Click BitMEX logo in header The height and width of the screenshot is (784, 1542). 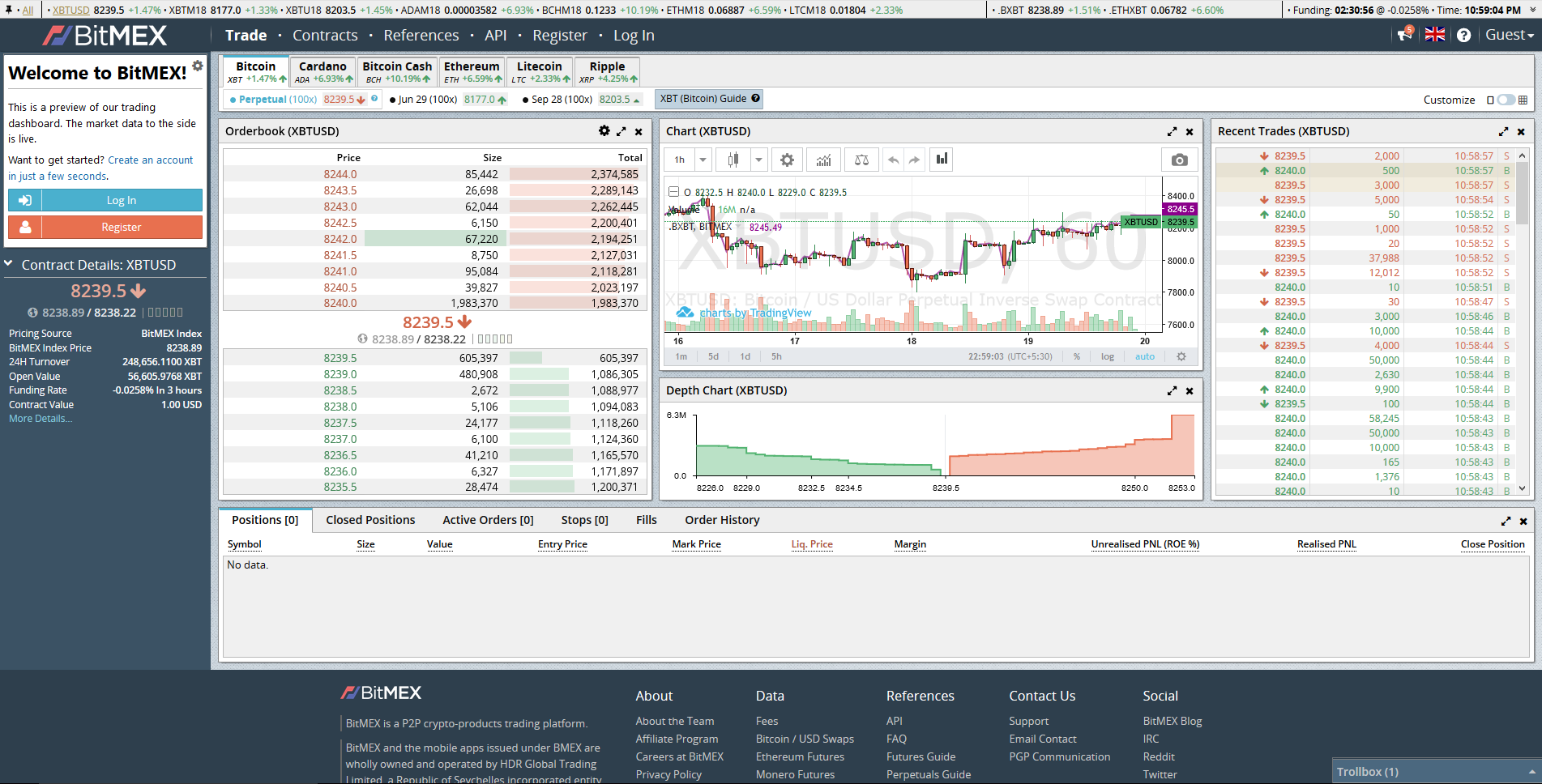[105, 36]
